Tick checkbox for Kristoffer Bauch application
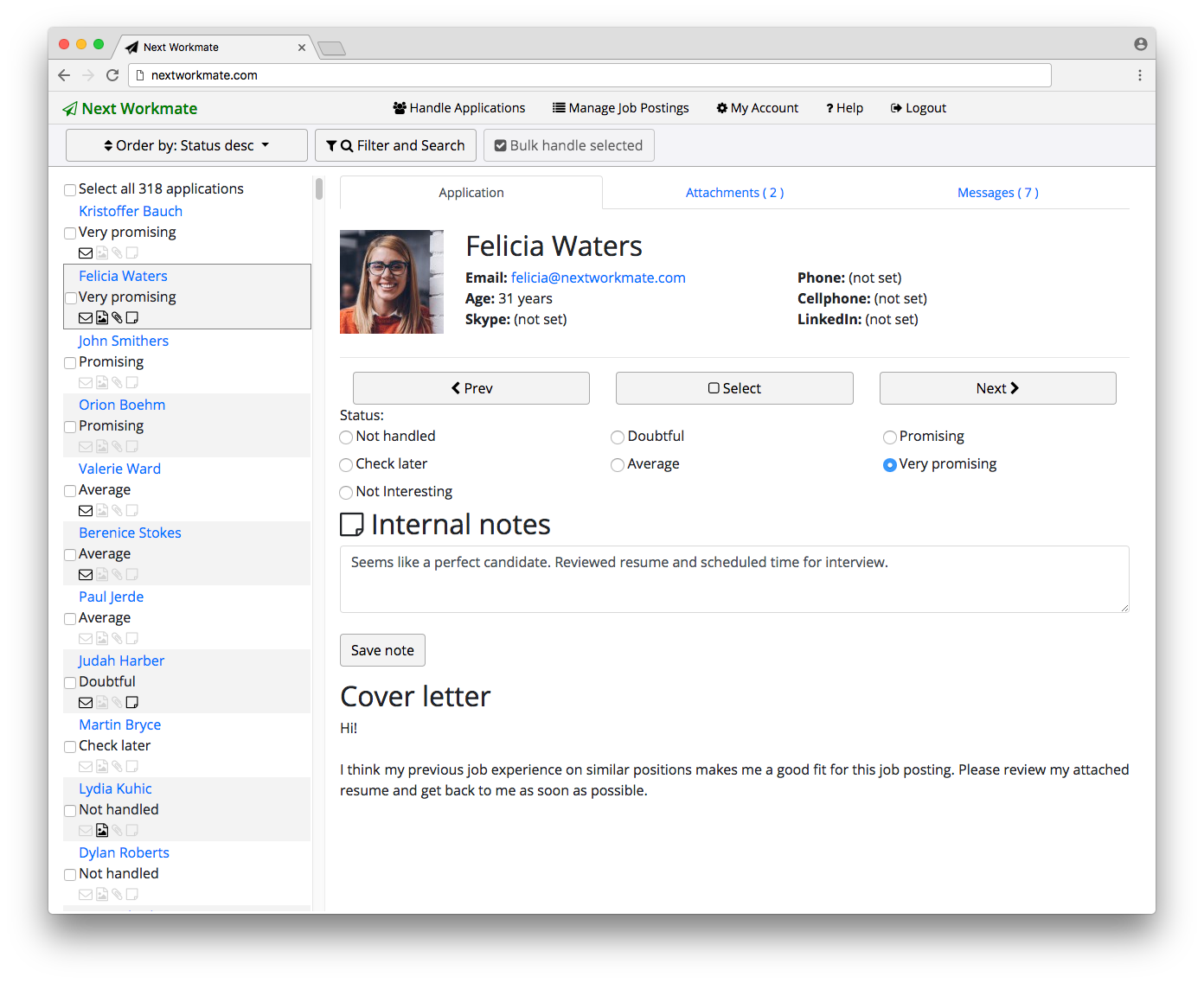 click(70, 233)
